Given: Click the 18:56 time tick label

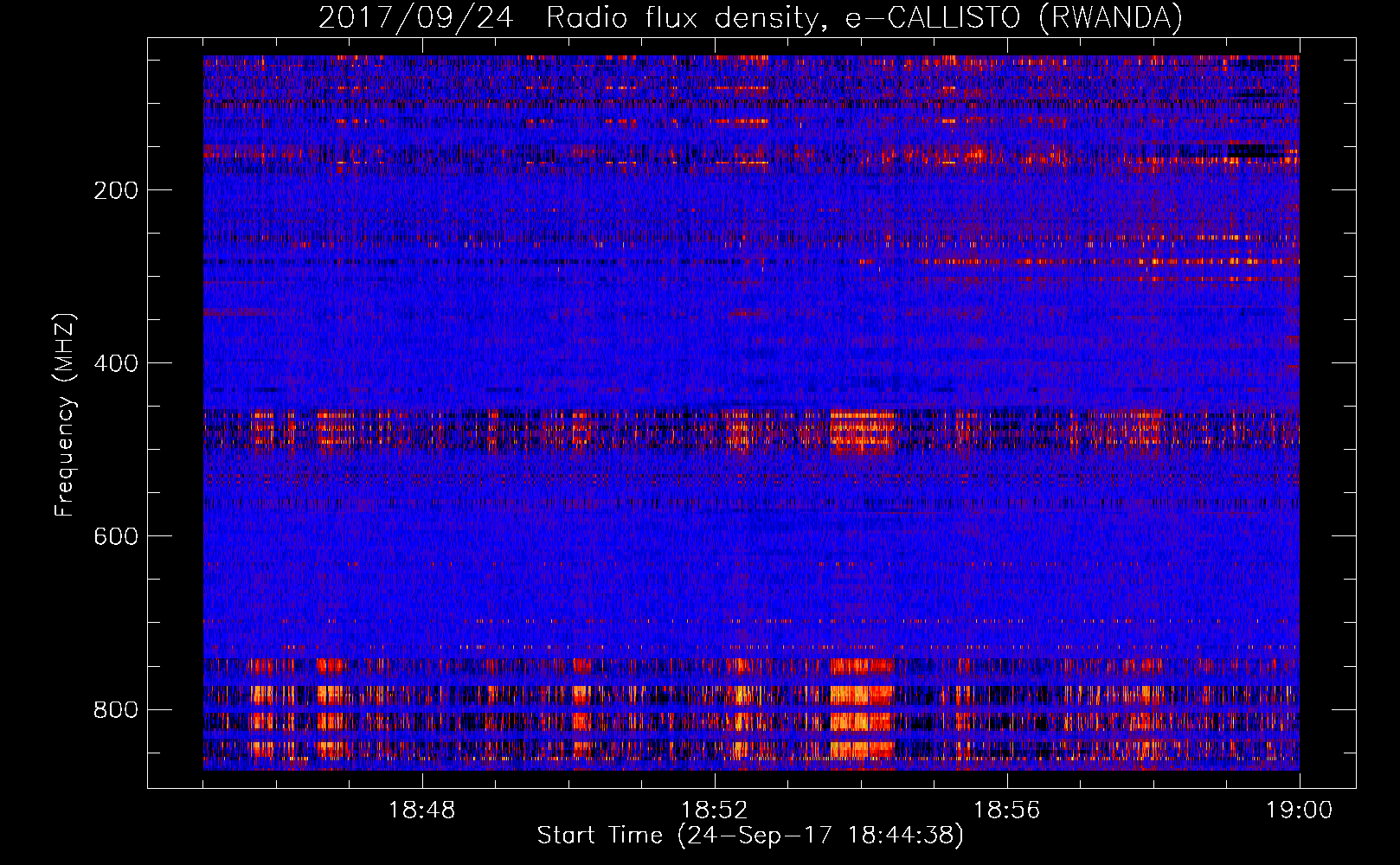Looking at the screenshot, I should click(1007, 811).
